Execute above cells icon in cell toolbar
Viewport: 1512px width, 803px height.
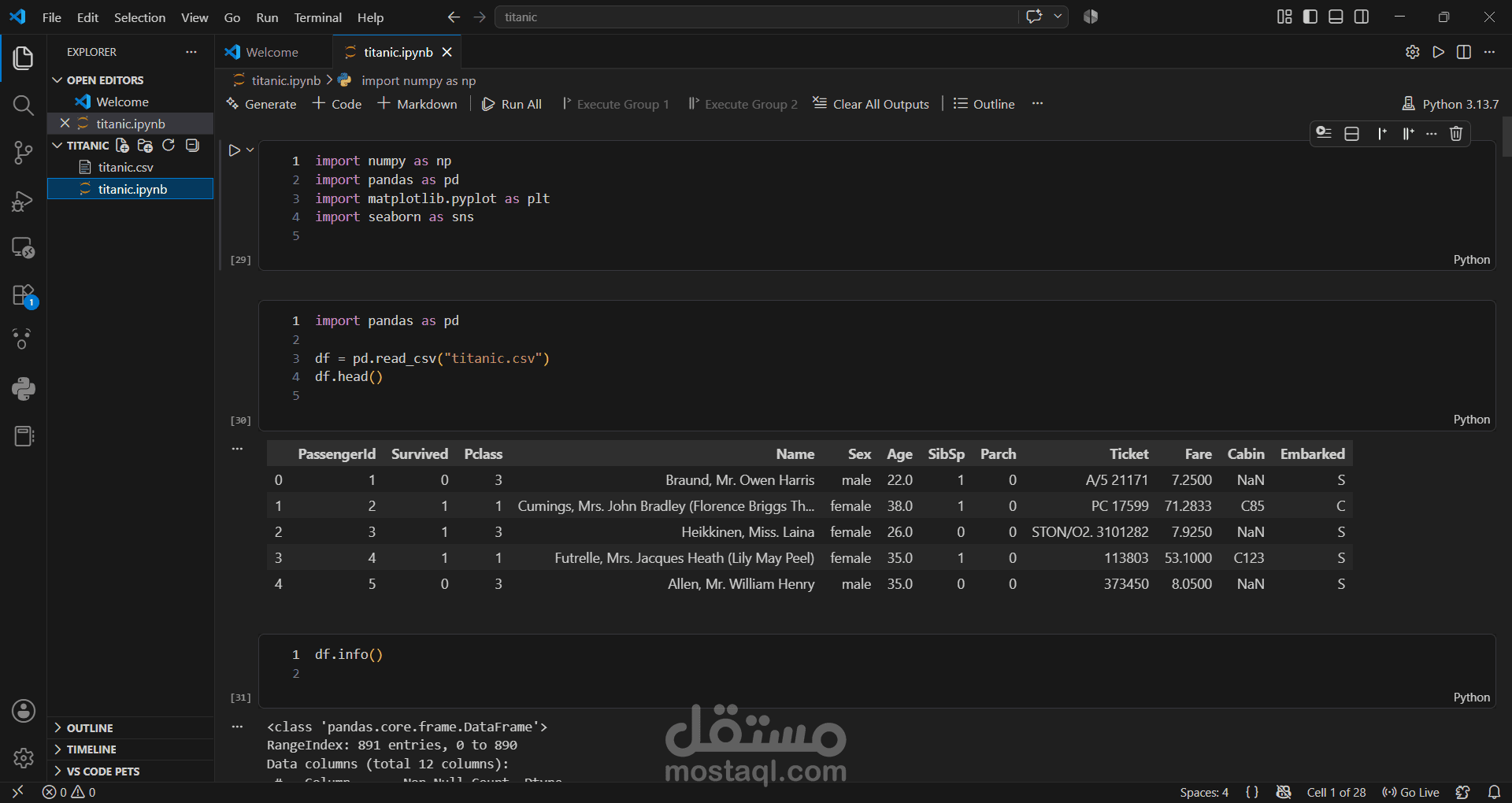[x=1381, y=134]
